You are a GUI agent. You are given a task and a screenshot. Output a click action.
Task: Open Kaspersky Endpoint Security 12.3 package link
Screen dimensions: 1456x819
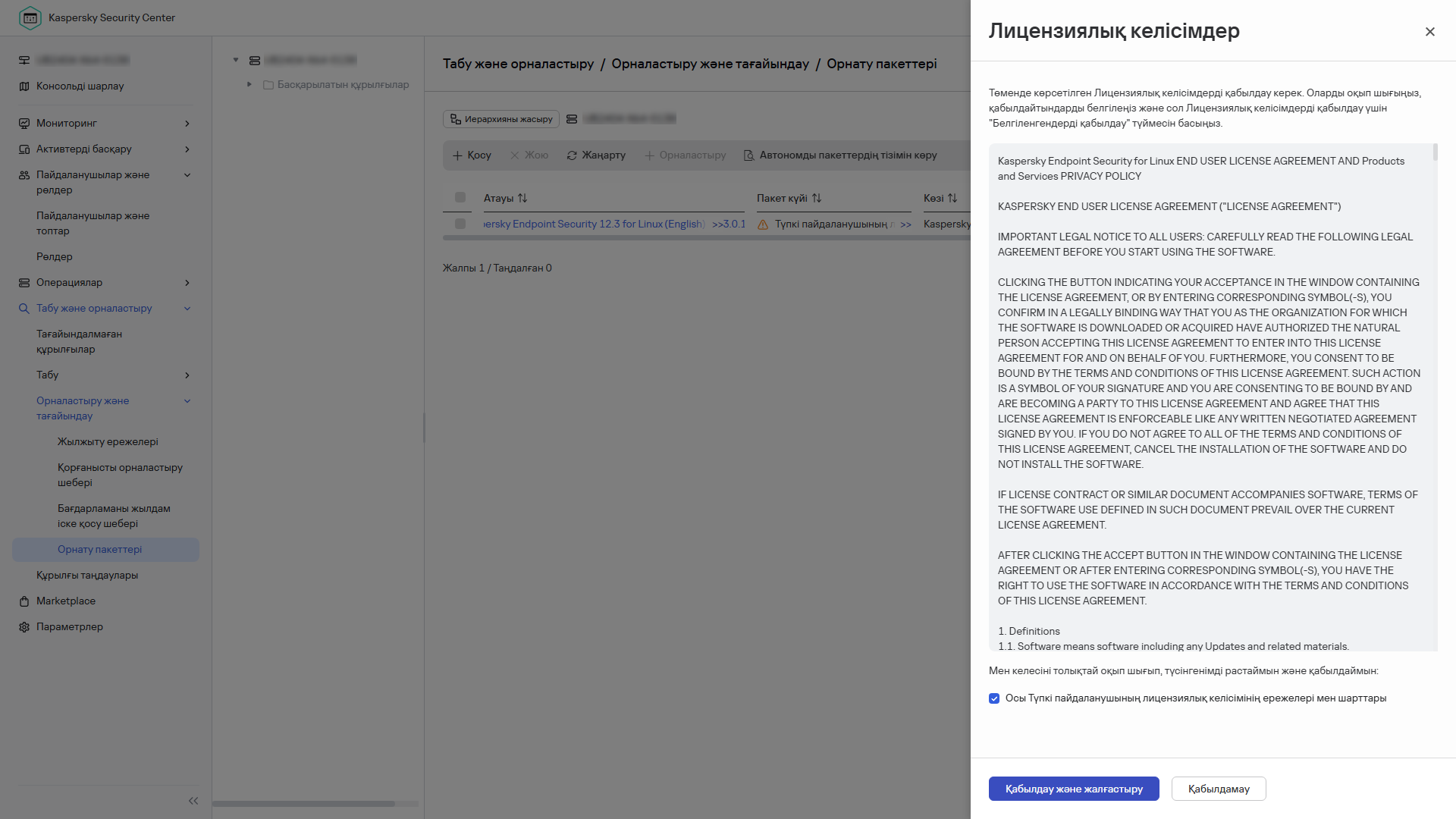coord(591,224)
